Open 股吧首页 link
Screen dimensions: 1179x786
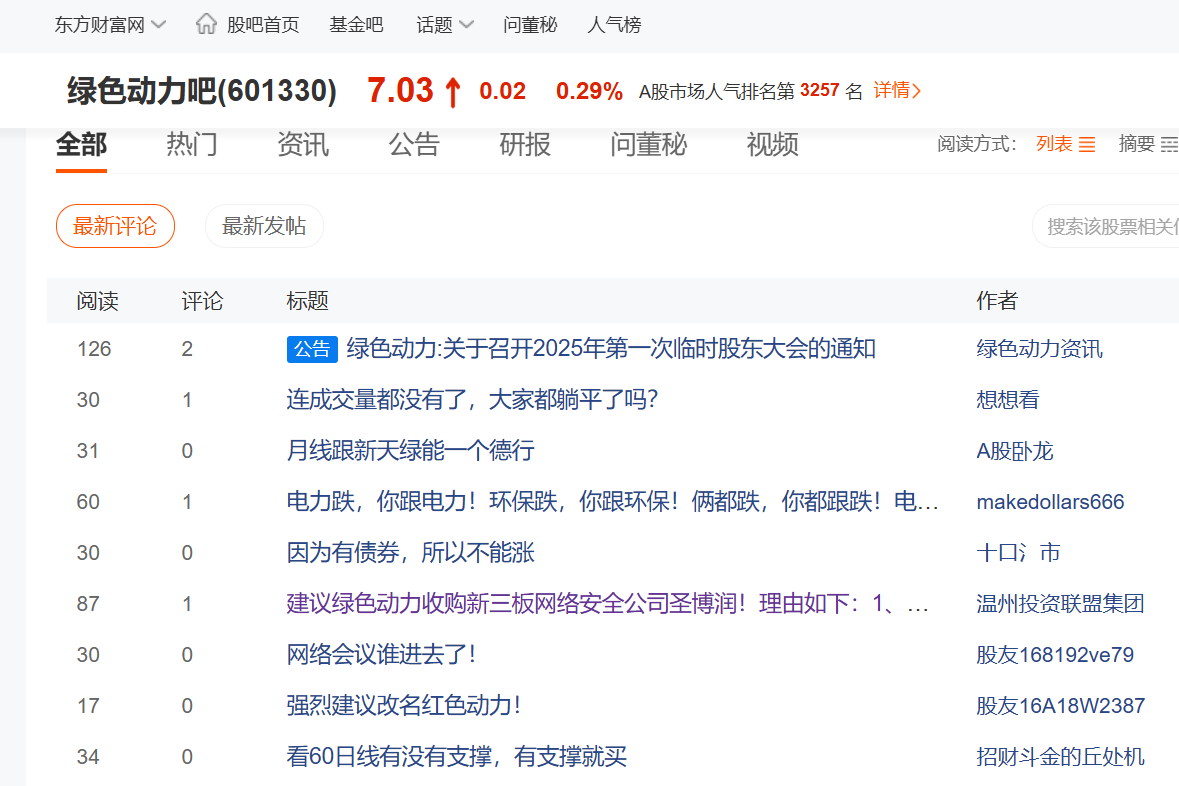(263, 25)
